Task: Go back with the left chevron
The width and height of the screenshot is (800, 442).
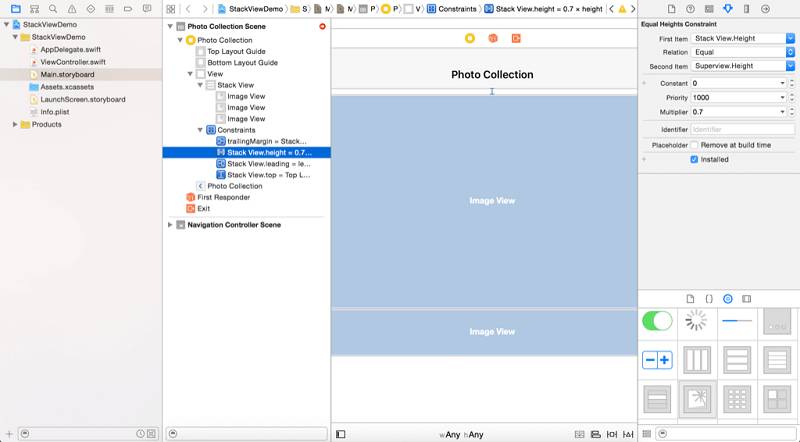Action: pyautogui.click(x=188, y=9)
